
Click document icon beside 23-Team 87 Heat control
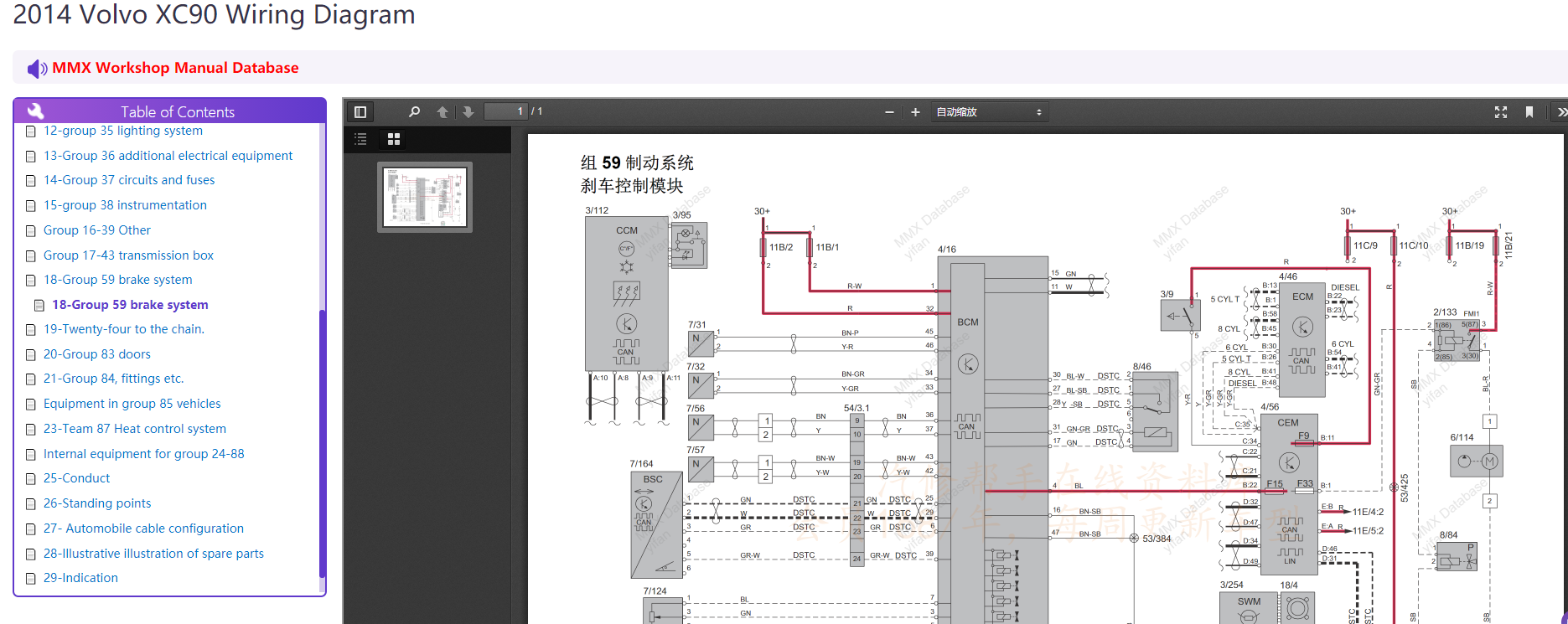coord(31,430)
